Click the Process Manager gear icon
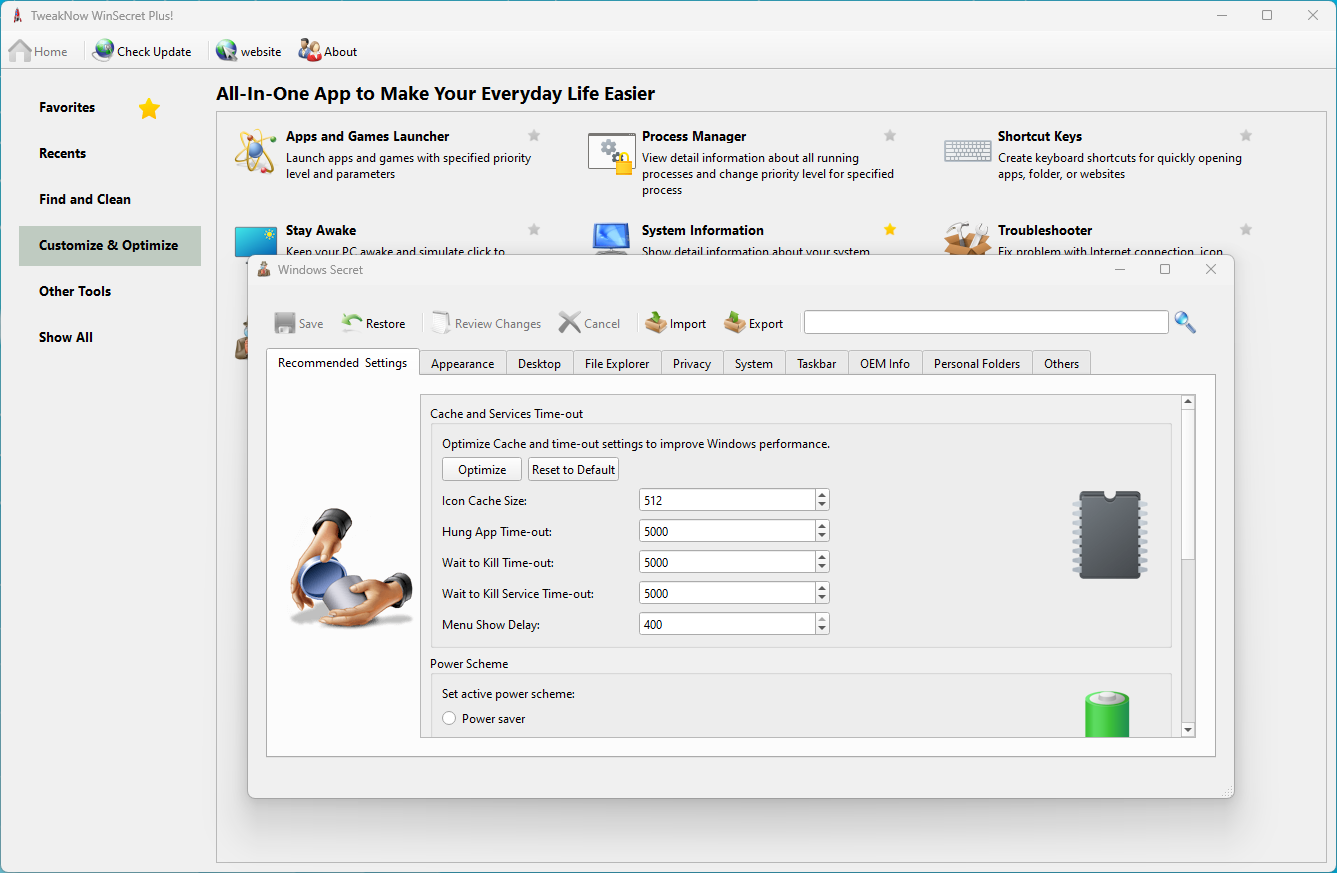 pos(611,153)
